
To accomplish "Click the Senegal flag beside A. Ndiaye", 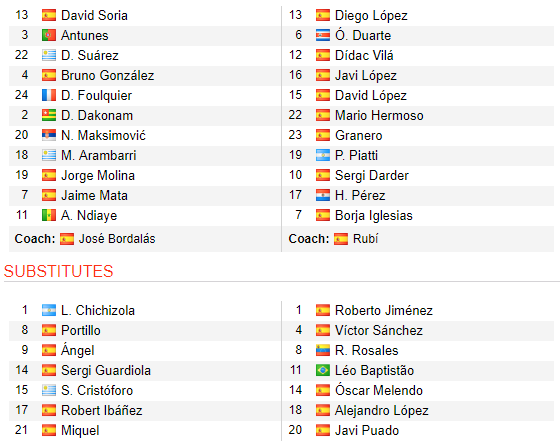I will click(x=49, y=215).
